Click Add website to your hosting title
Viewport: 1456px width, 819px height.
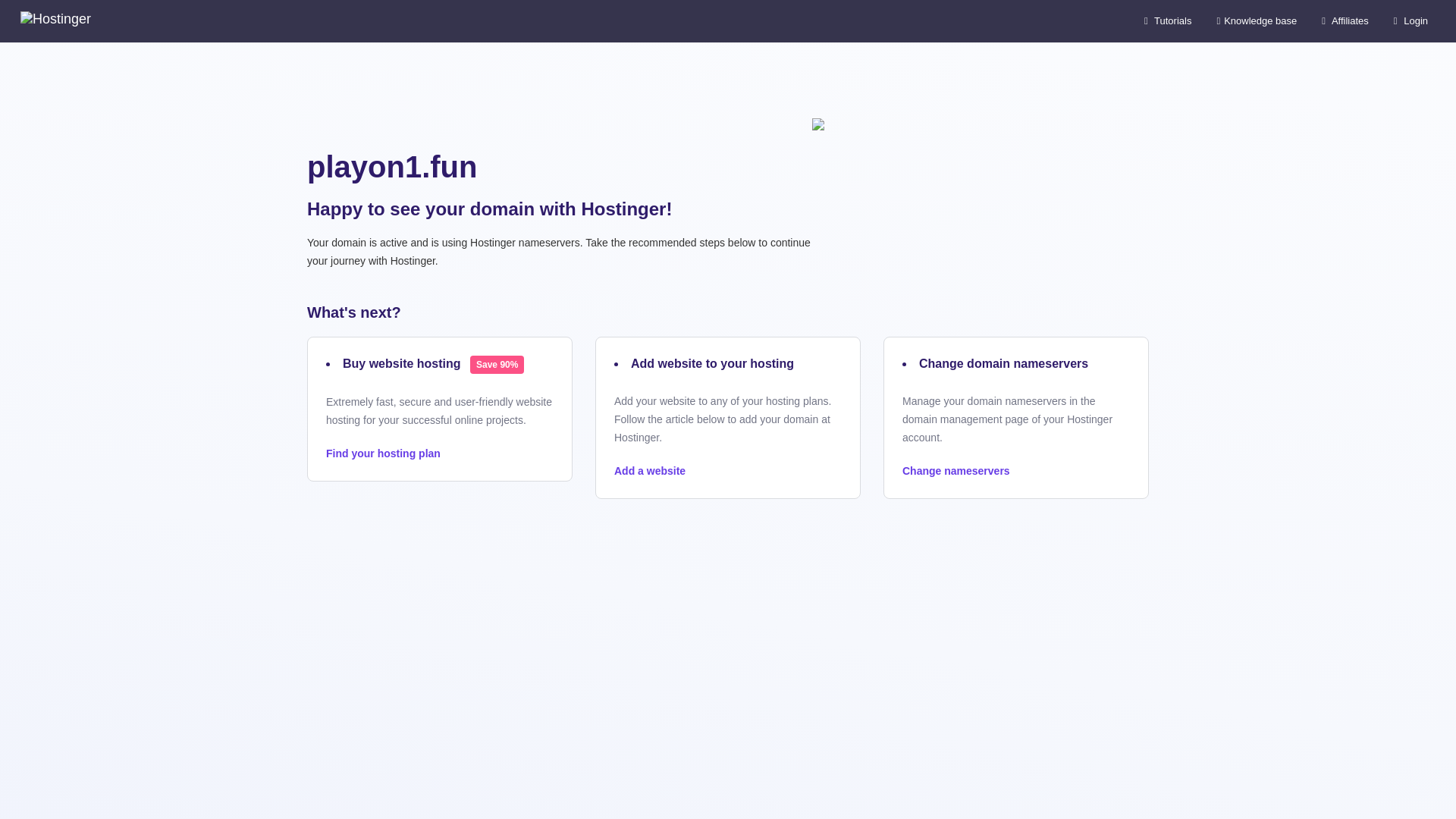pyautogui.click(x=712, y=364)
